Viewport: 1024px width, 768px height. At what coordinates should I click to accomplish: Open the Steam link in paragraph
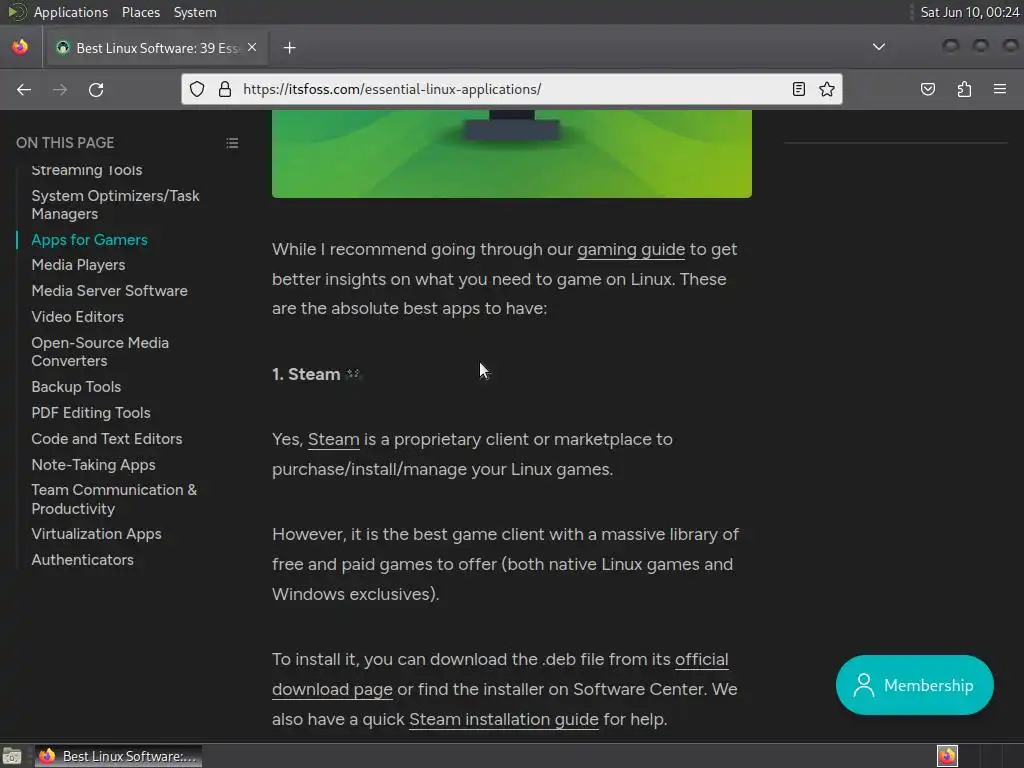coord(333,440)
